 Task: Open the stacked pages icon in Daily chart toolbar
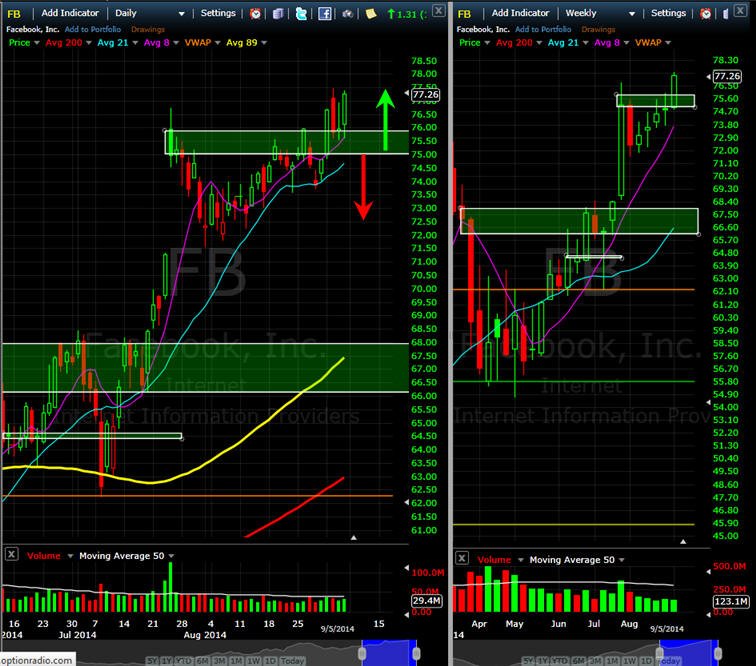click(278, 14)
